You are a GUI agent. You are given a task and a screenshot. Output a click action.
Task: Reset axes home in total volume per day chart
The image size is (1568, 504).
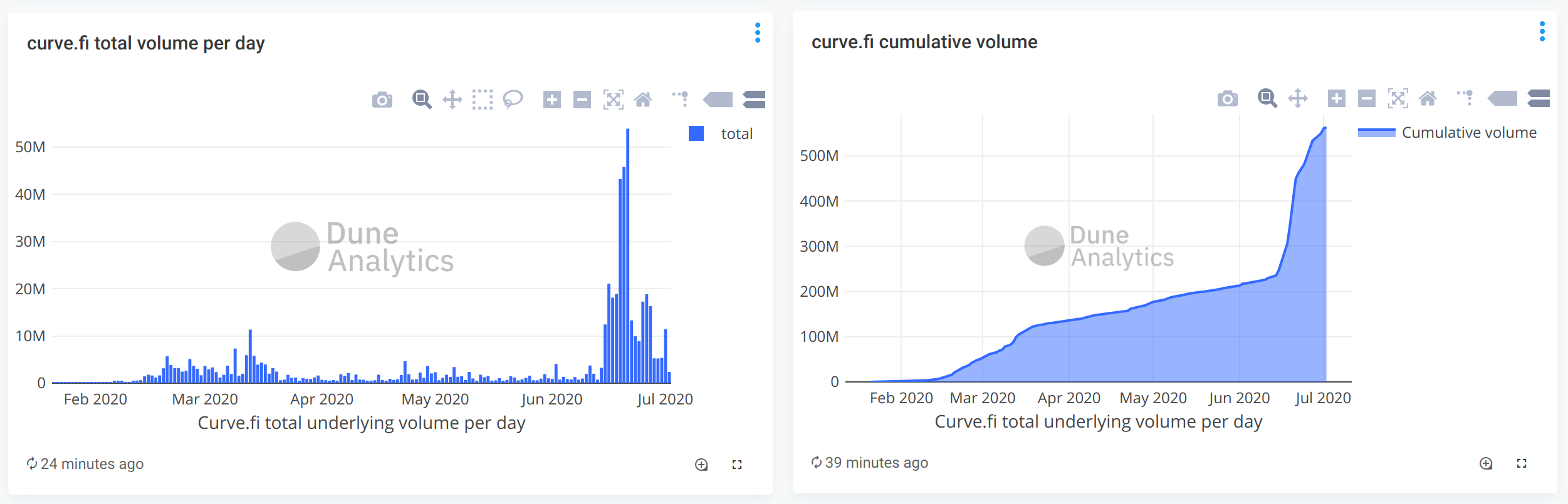click(x=643, y=100)
